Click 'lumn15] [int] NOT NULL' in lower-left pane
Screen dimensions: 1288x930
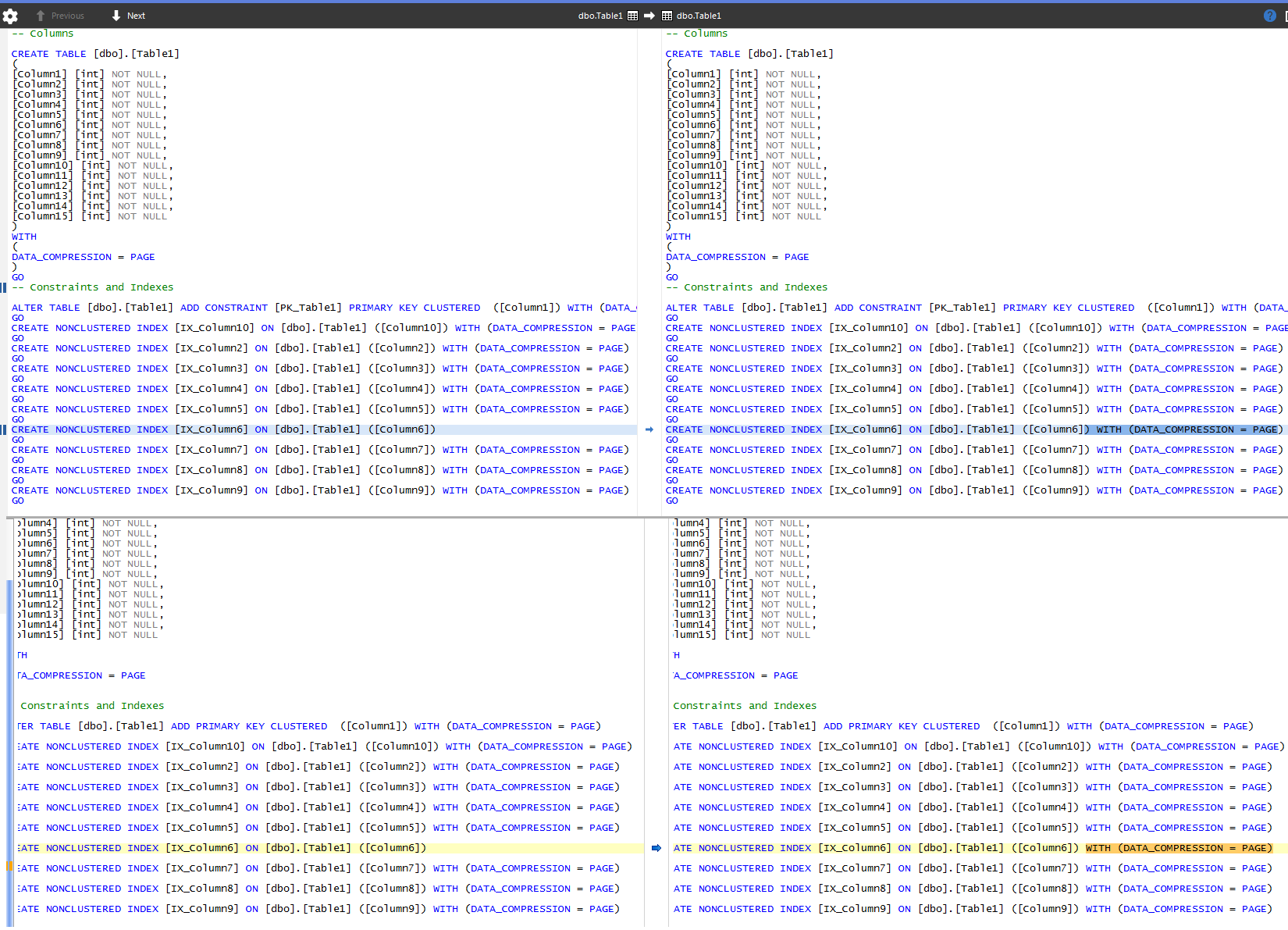pos(87,635)
